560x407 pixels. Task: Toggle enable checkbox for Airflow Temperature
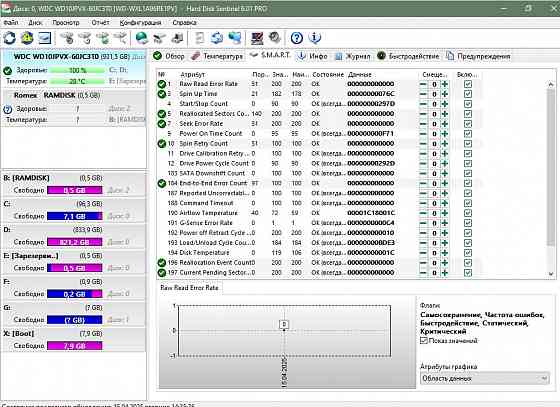[468, 213]
